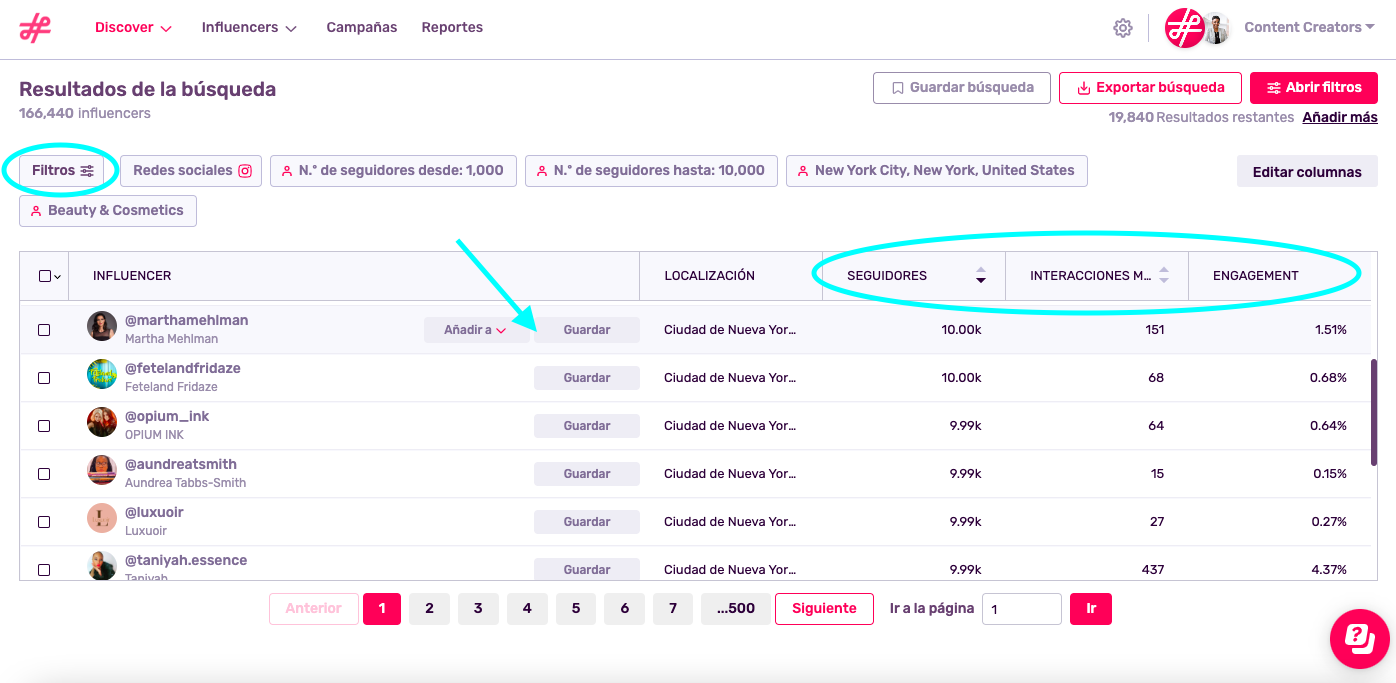Click @opium__ink profile avatar
The image size is (1396, 683).
coord(102,423)
